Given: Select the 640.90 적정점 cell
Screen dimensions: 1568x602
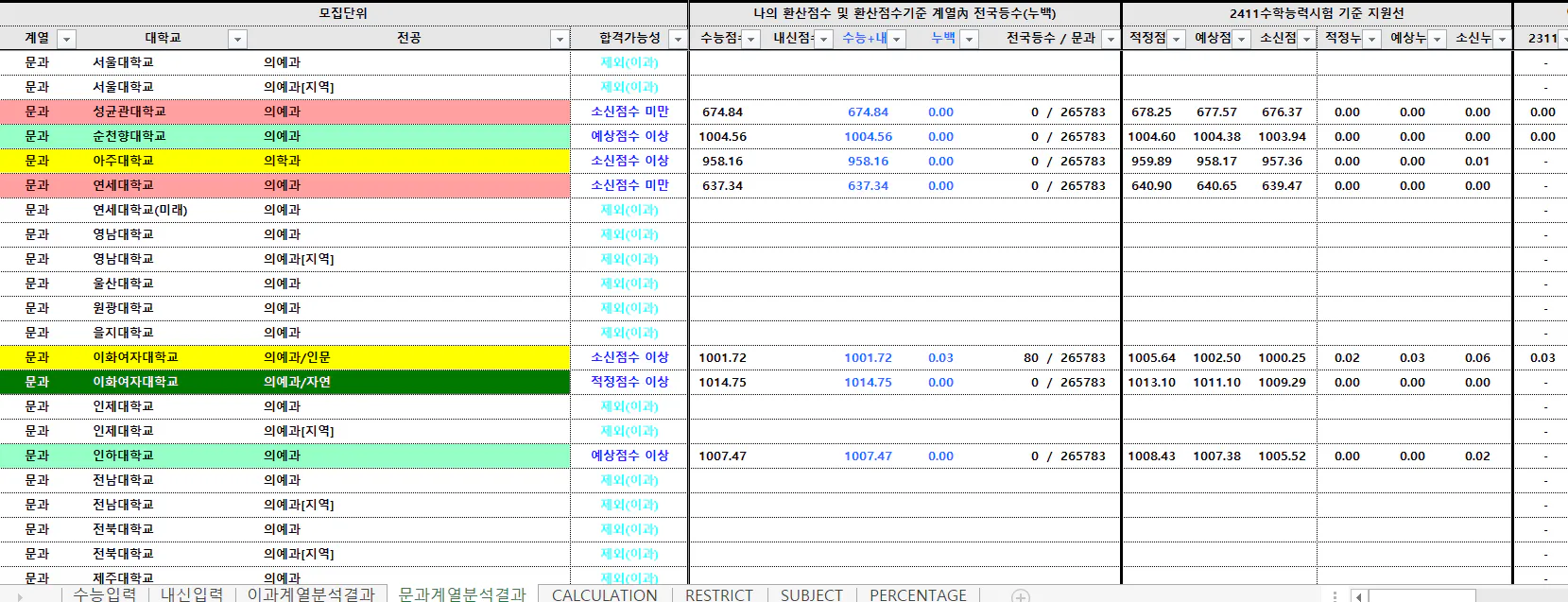Looking at the screenshot, I should point(1151,185).
